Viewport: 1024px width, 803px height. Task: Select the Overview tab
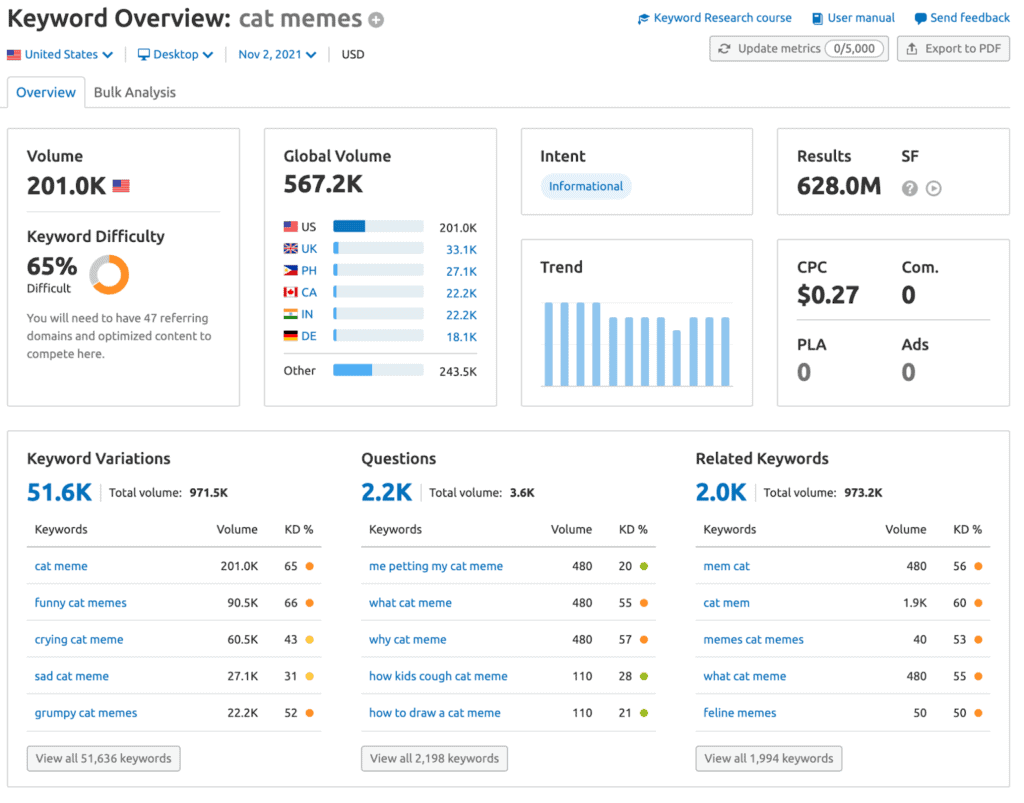coord(46,92)
